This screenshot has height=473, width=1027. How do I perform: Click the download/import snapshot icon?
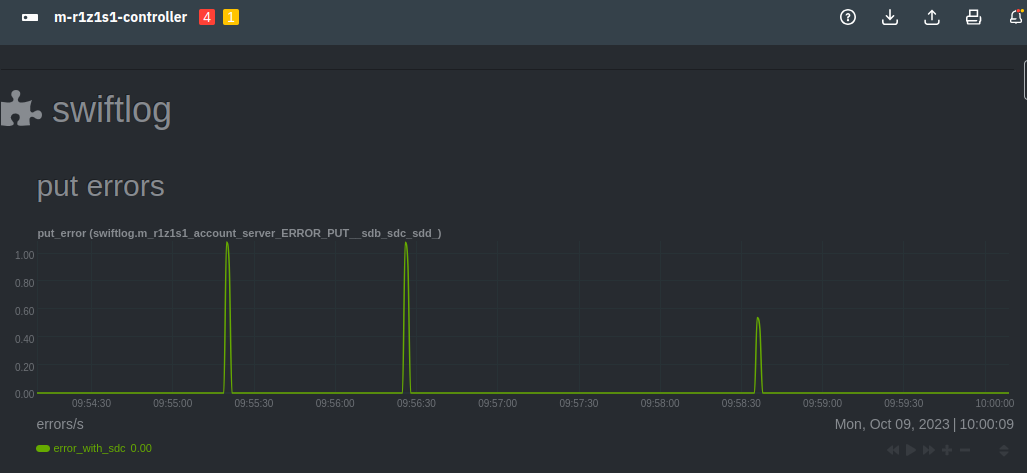coord(890,17)
